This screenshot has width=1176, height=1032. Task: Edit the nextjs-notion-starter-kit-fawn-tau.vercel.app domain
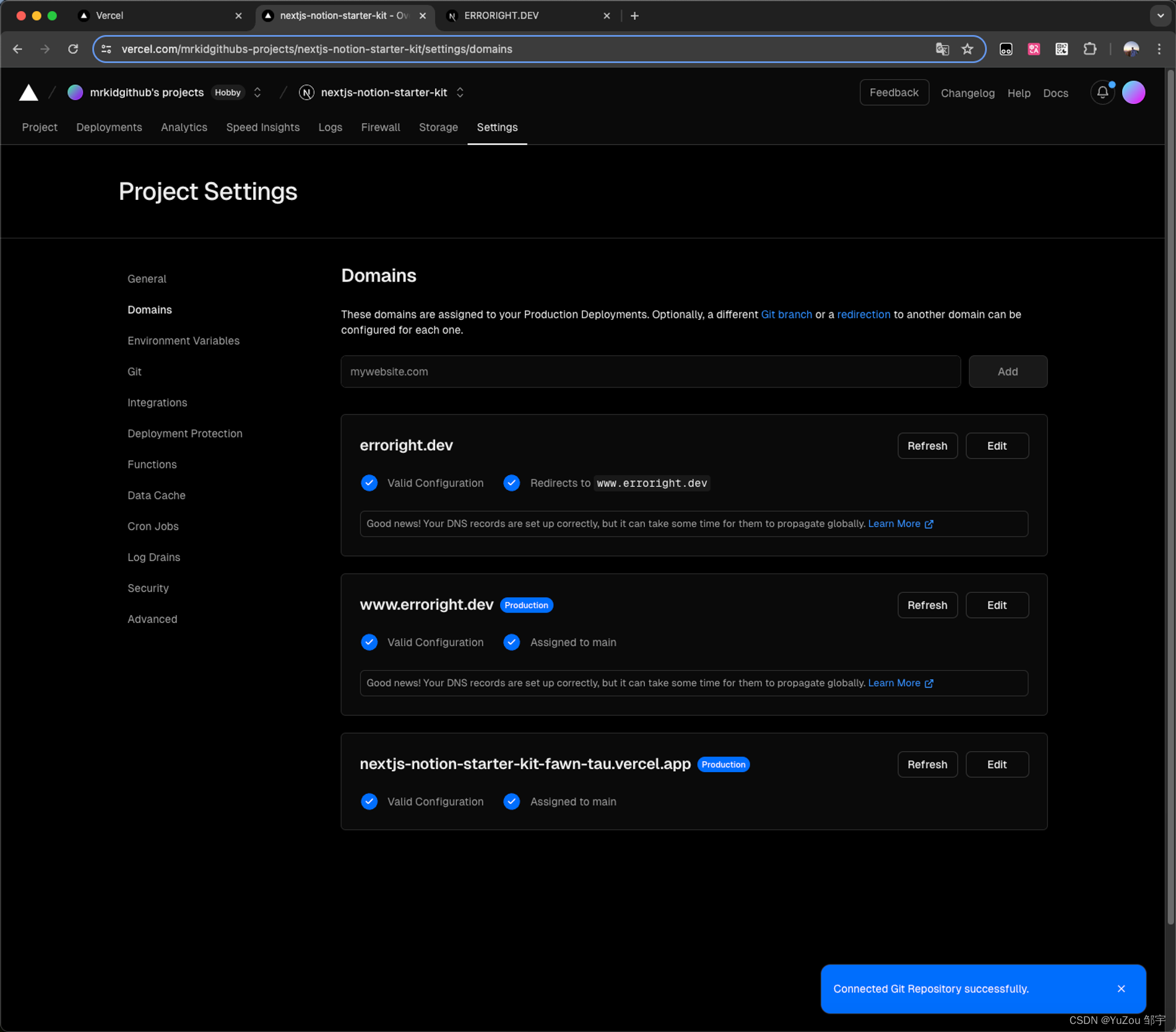(x=997, y=765)
